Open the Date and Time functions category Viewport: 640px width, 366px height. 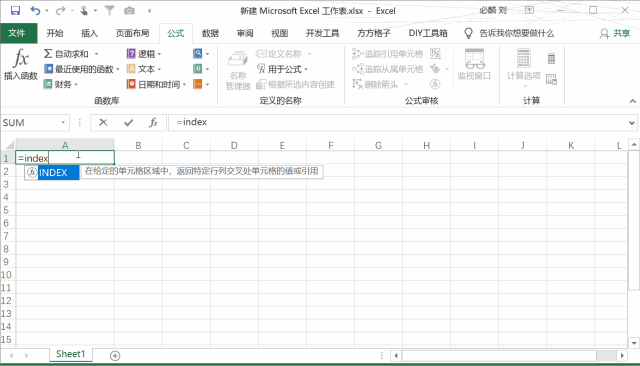click(156, 84)
